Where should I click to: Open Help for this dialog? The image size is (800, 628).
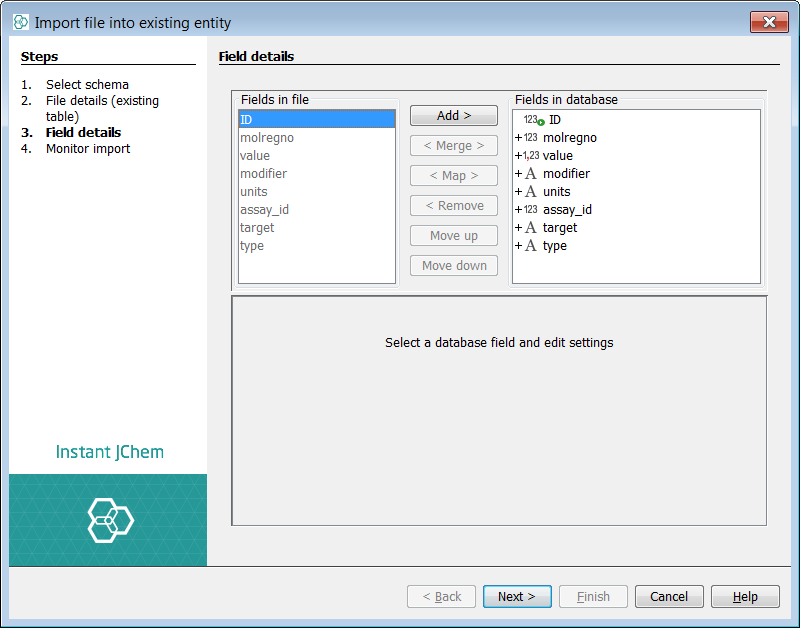pyautogui.click(x=745, y=597)
